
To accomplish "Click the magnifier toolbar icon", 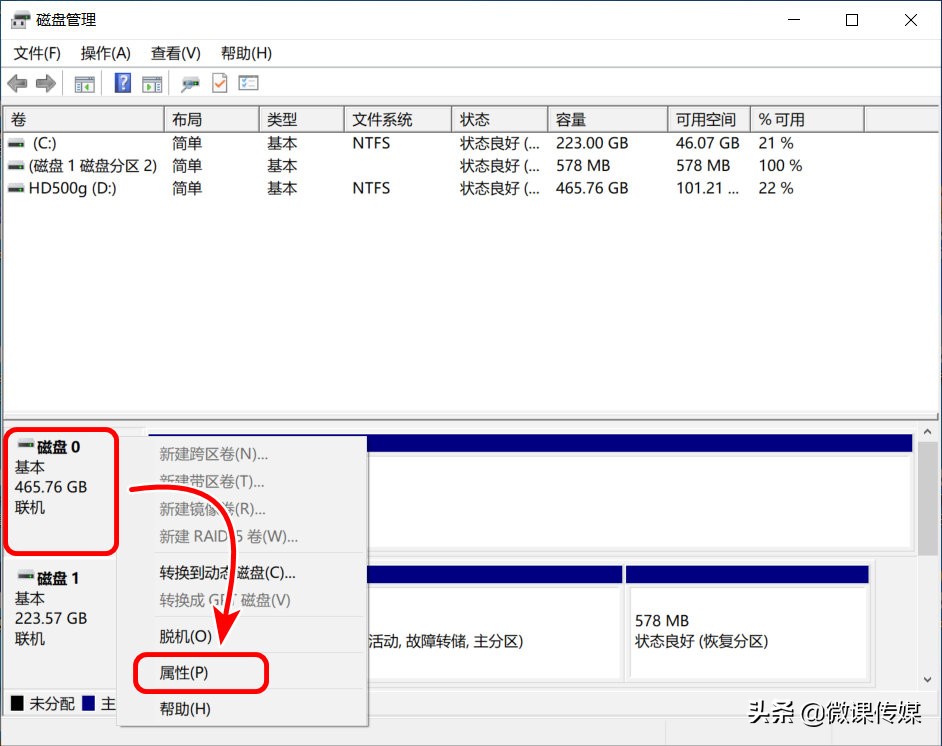I will click(x=190, y=83).
